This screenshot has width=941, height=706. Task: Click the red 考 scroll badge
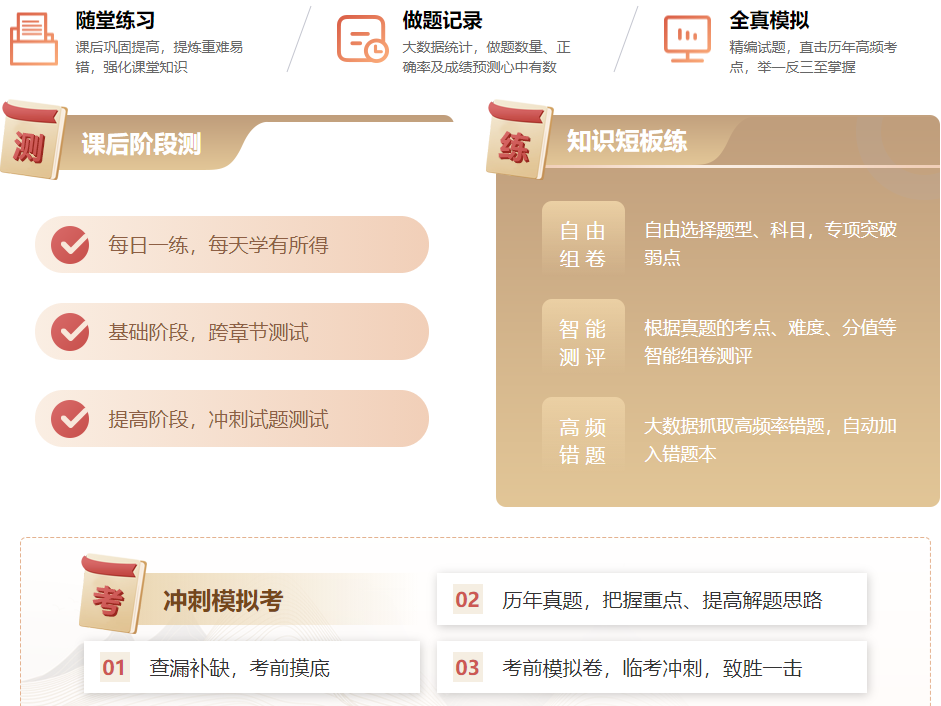[111, 596]
